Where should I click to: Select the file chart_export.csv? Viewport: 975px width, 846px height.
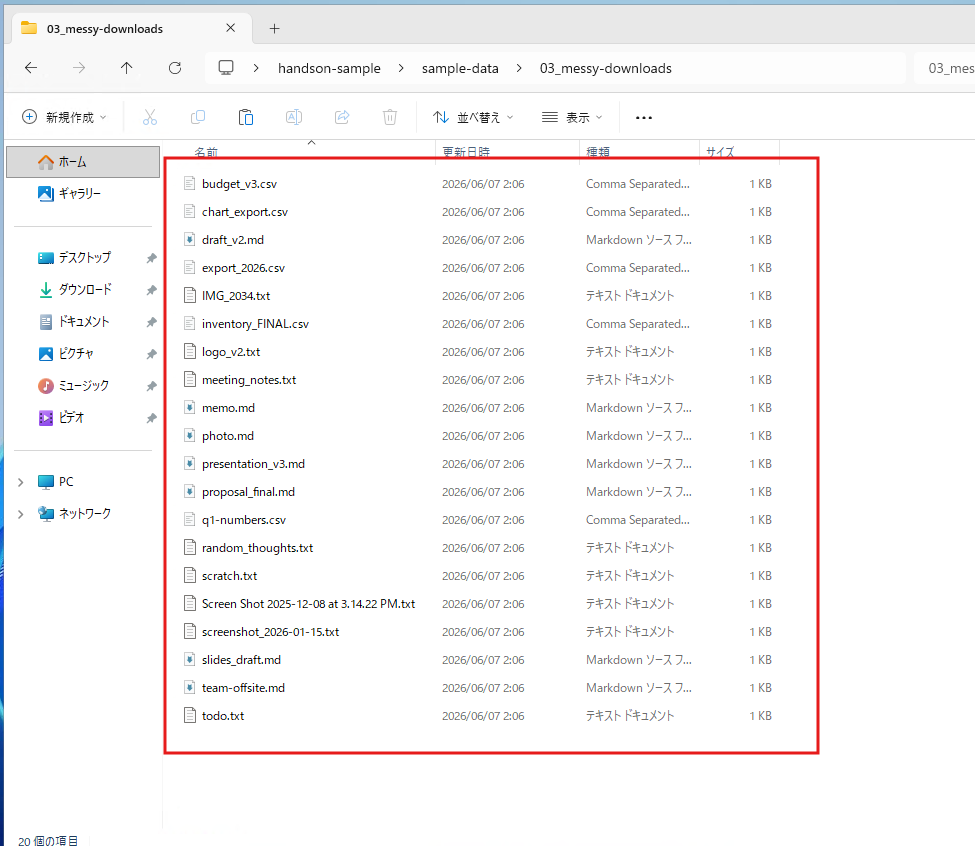[245, 212]
